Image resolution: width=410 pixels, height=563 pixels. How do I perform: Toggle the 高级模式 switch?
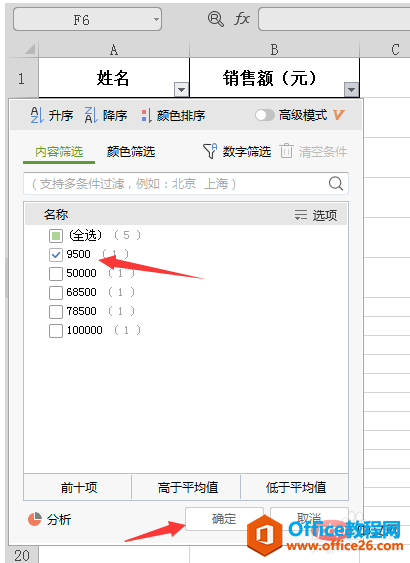click(265, 115)
